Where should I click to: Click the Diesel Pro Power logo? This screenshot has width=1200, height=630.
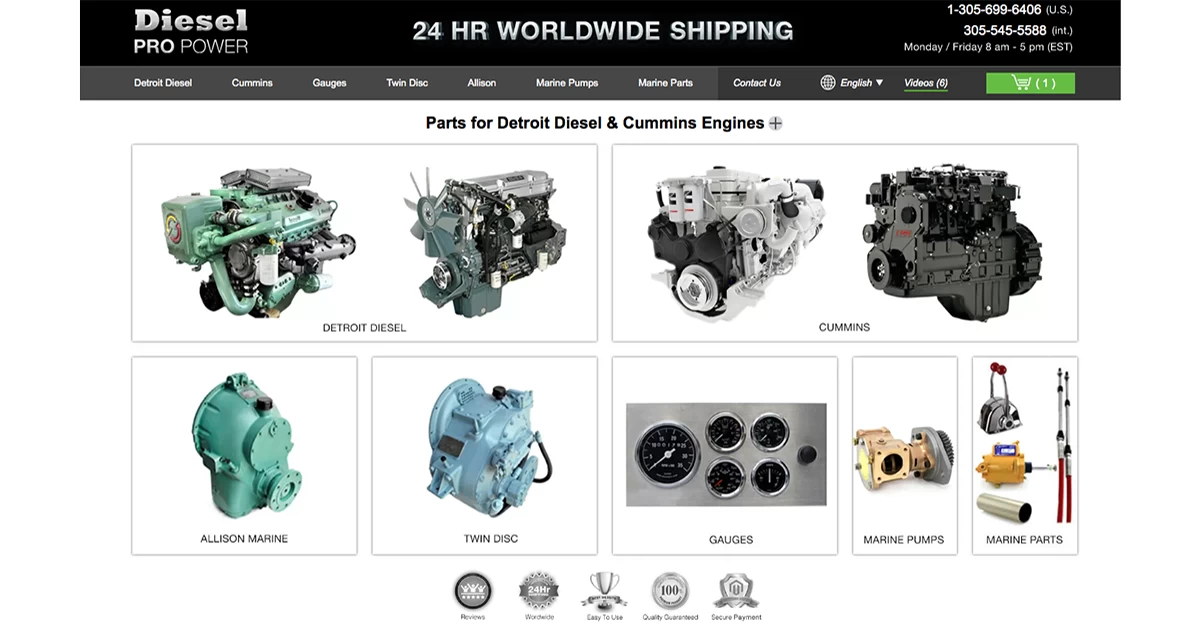click(191, 32)
